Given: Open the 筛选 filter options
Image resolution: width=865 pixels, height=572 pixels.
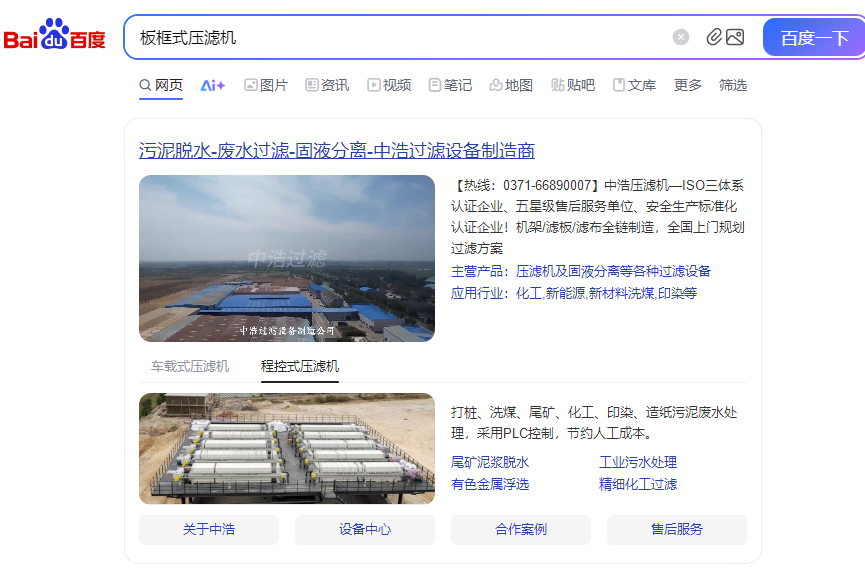Looking at the screenshot, I should pyautogui.click(x=733, y=85).
